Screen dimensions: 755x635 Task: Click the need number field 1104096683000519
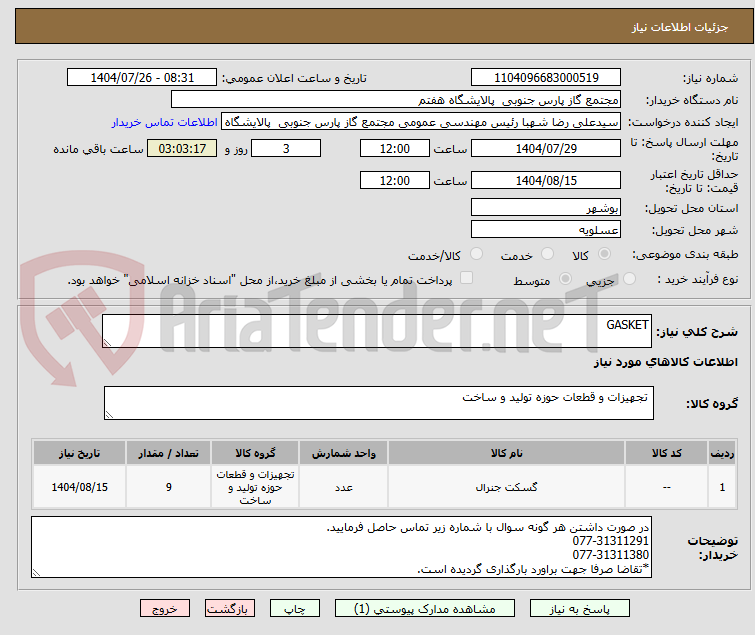coord(546,78)
